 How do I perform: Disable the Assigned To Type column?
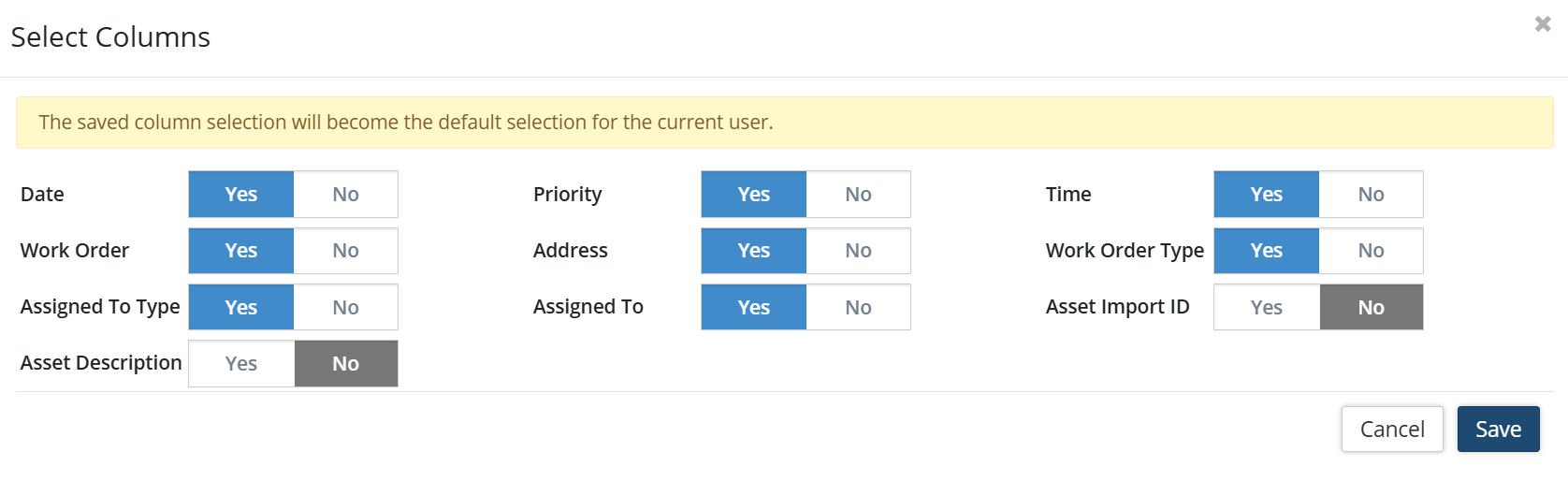(345, 308)
